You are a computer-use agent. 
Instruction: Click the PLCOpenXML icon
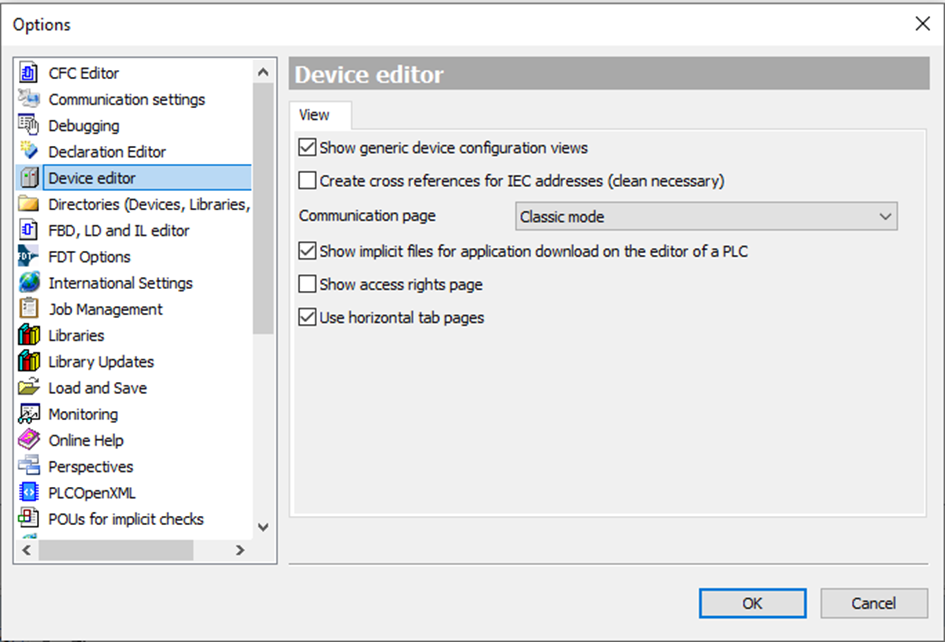(28, 493)
